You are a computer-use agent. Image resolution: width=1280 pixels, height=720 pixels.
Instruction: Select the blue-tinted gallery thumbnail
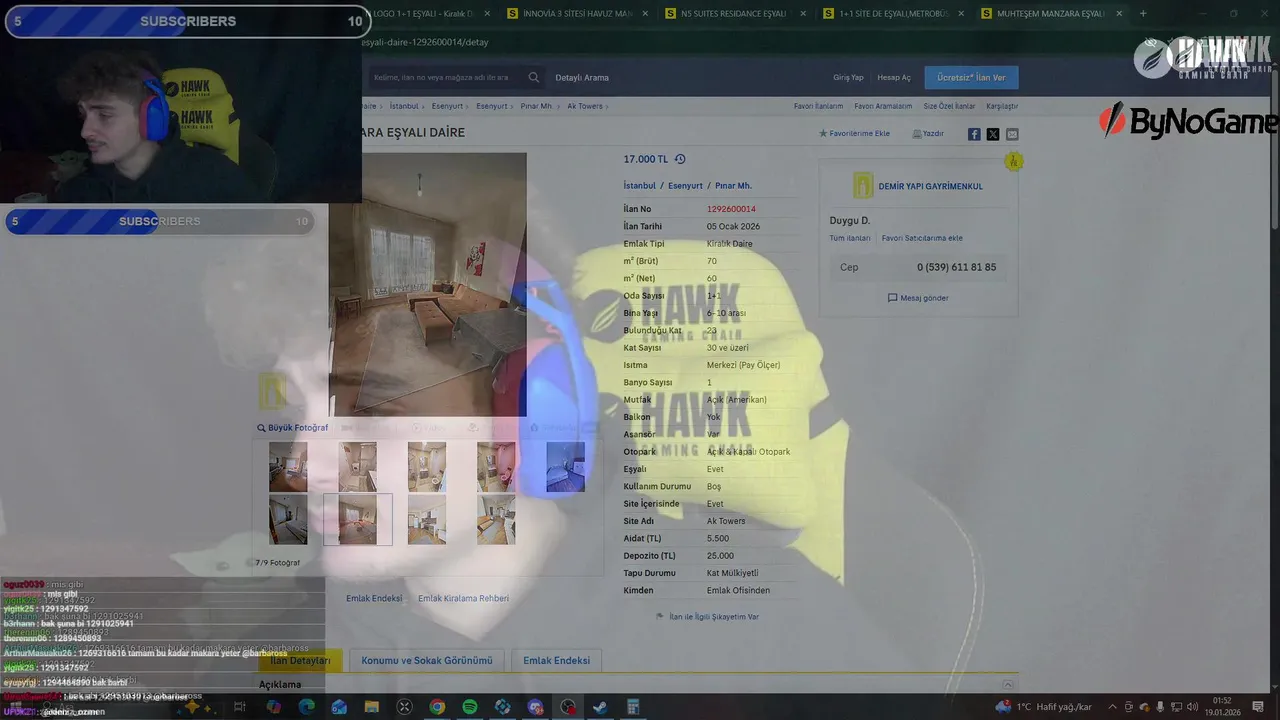(565, 467)
